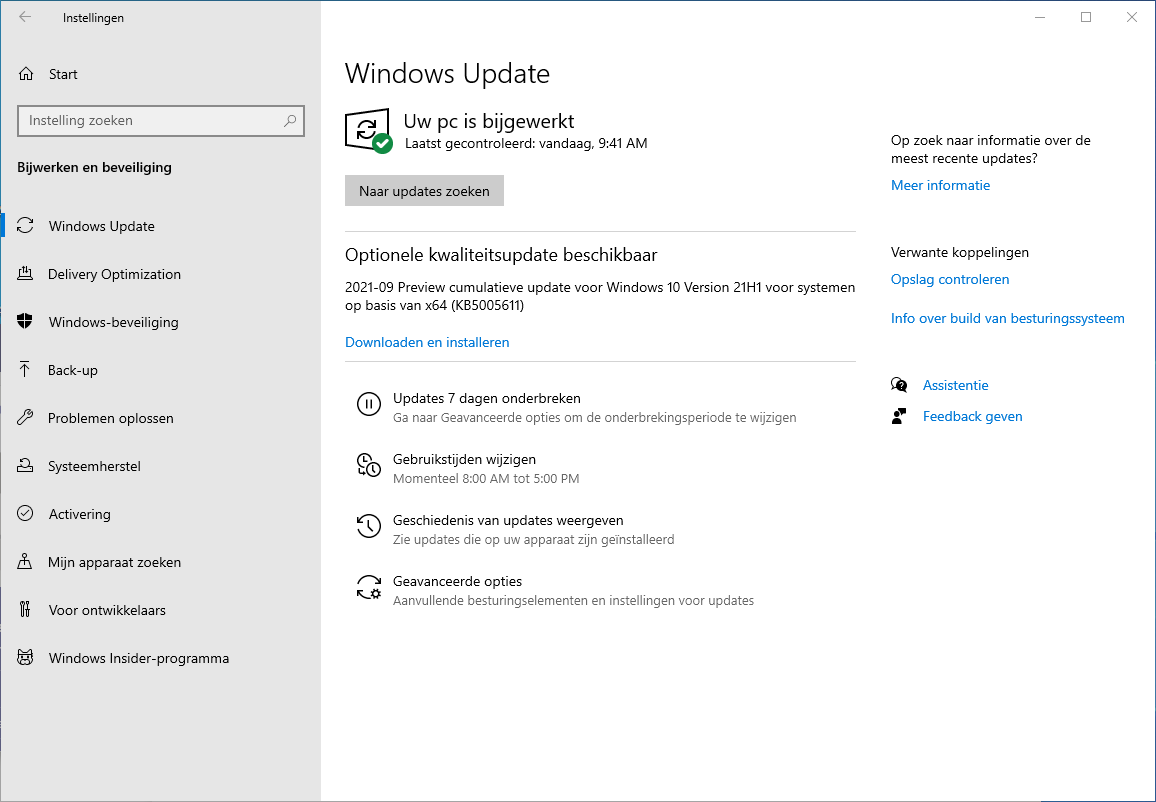Focus the Instelling zoeken search field
1156x802 pixels.
pyautogui.click(x=150, y=121)
